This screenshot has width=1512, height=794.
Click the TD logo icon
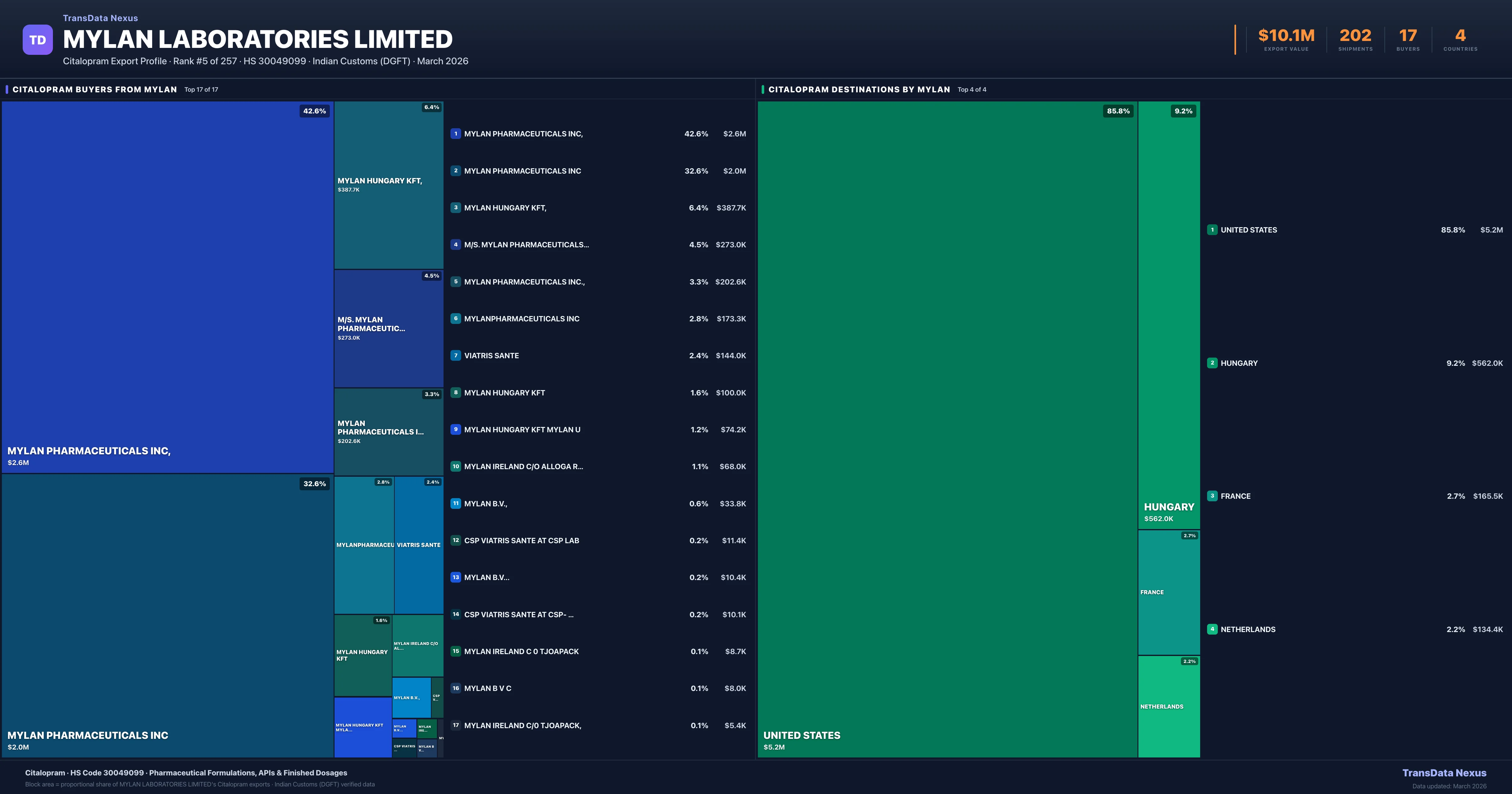(37, 39)
